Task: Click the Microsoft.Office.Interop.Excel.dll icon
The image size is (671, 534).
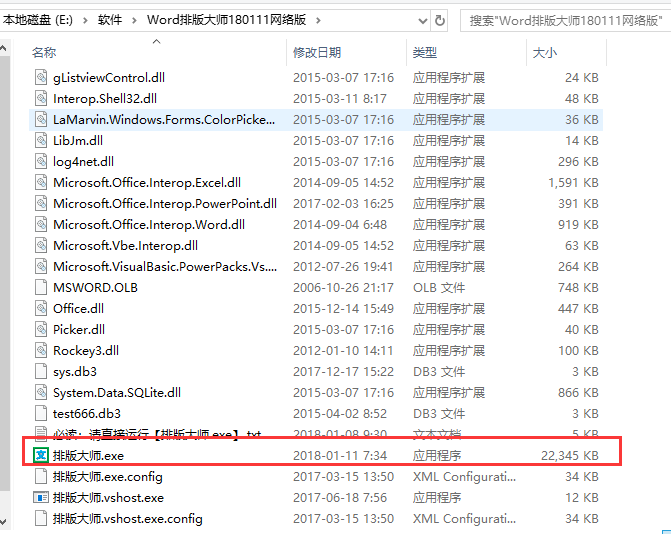Action: point(41,182)
